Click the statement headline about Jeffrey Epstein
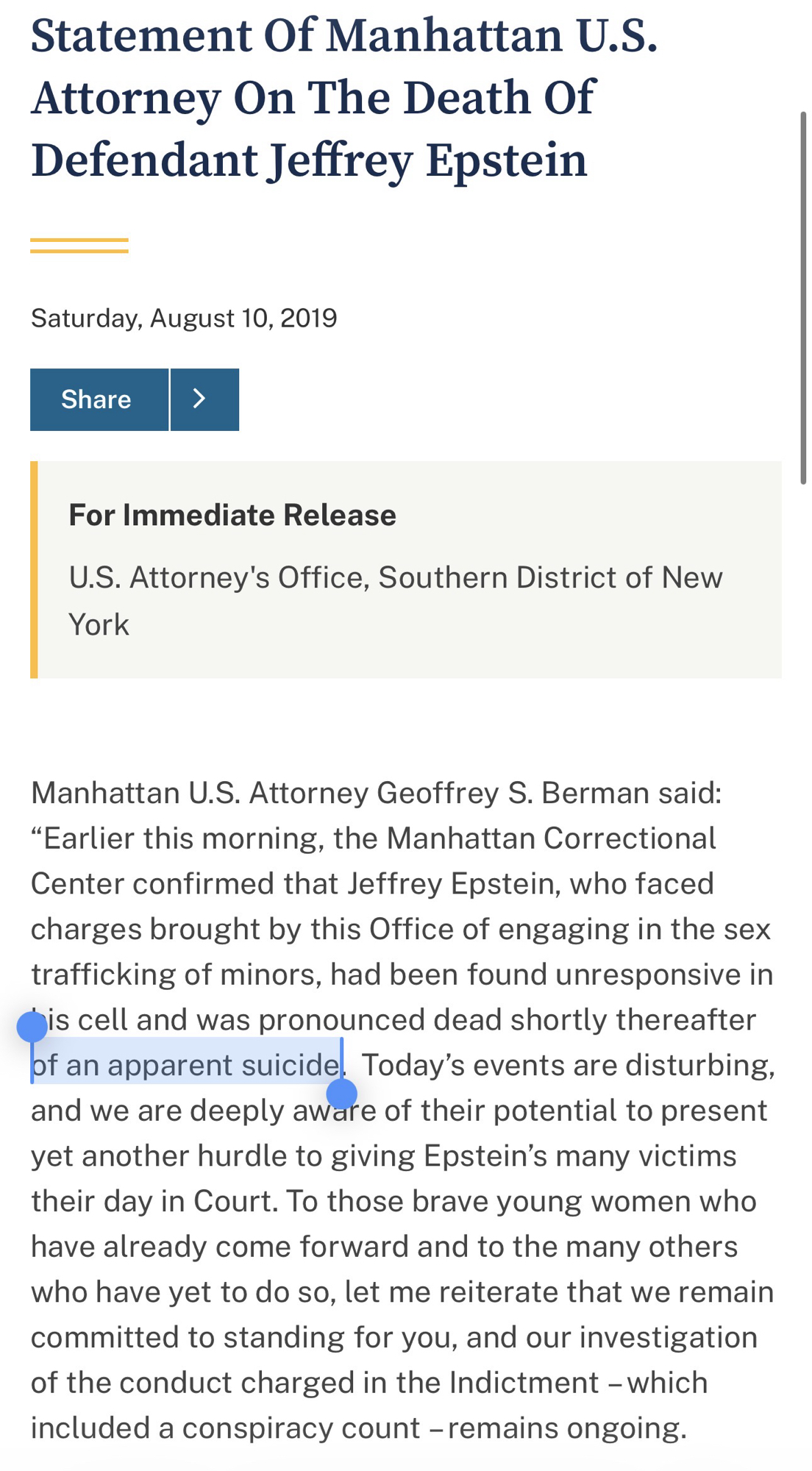Image resolution: width=812 pixels, height=1471 pixels. pos(344,98)
